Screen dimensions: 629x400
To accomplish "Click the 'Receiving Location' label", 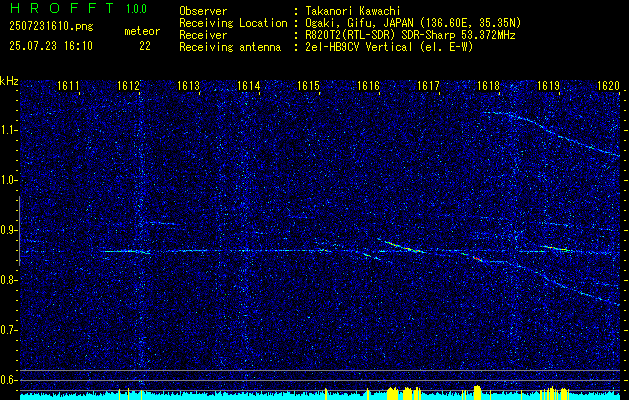I will click(233, 23).
